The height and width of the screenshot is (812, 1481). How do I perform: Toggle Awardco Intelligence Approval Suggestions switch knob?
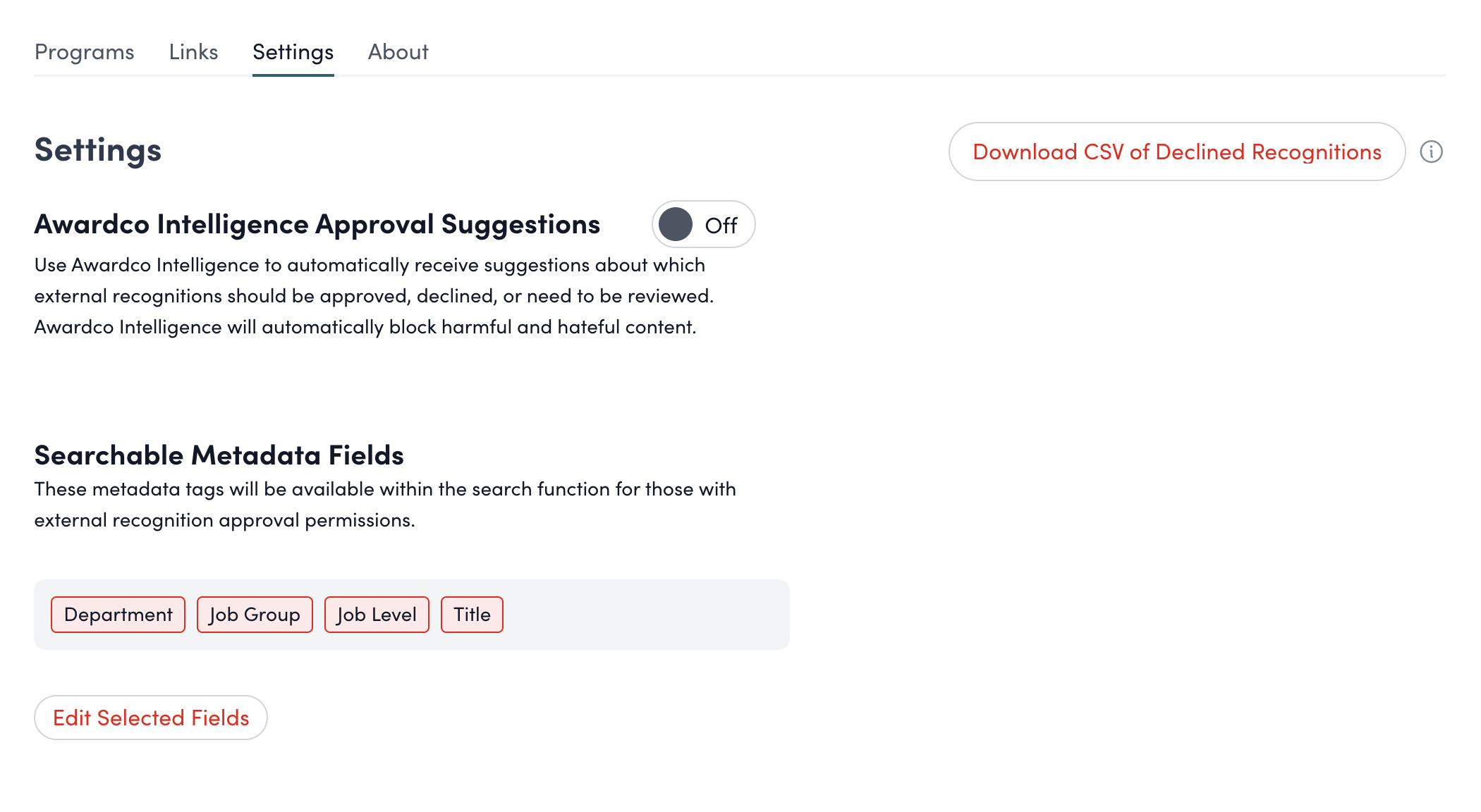coord(676,224)
